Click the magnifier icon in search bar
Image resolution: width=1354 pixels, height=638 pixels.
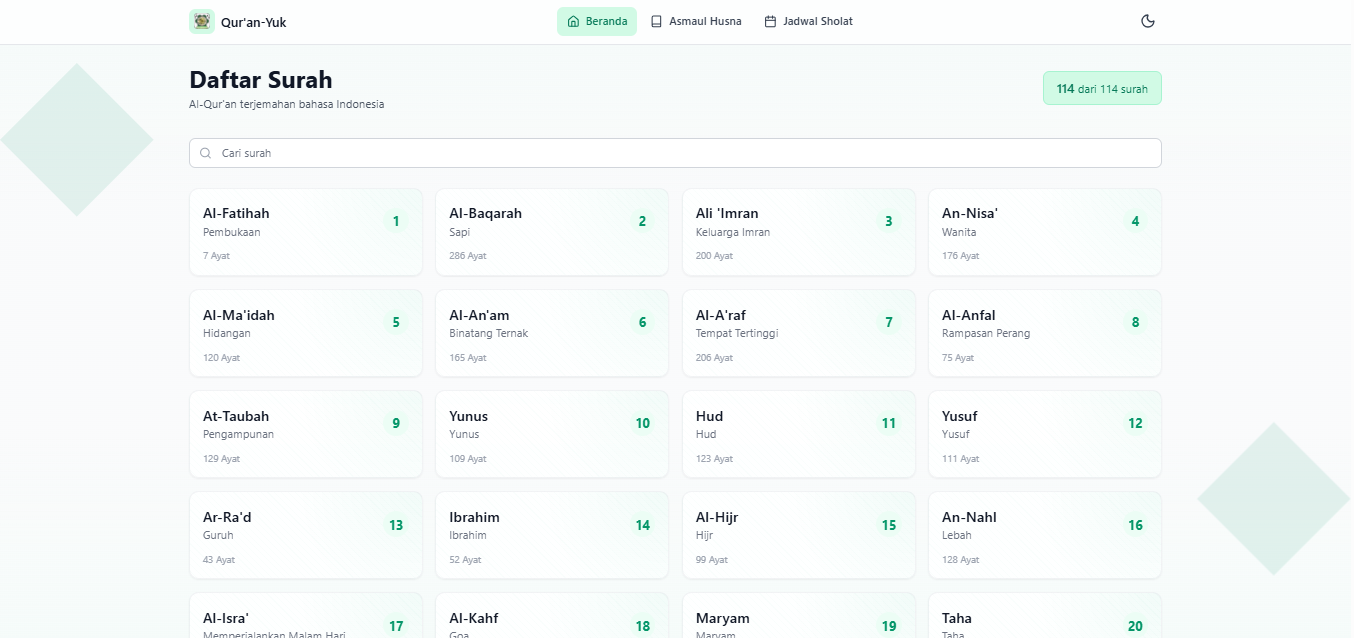point(206,153)
